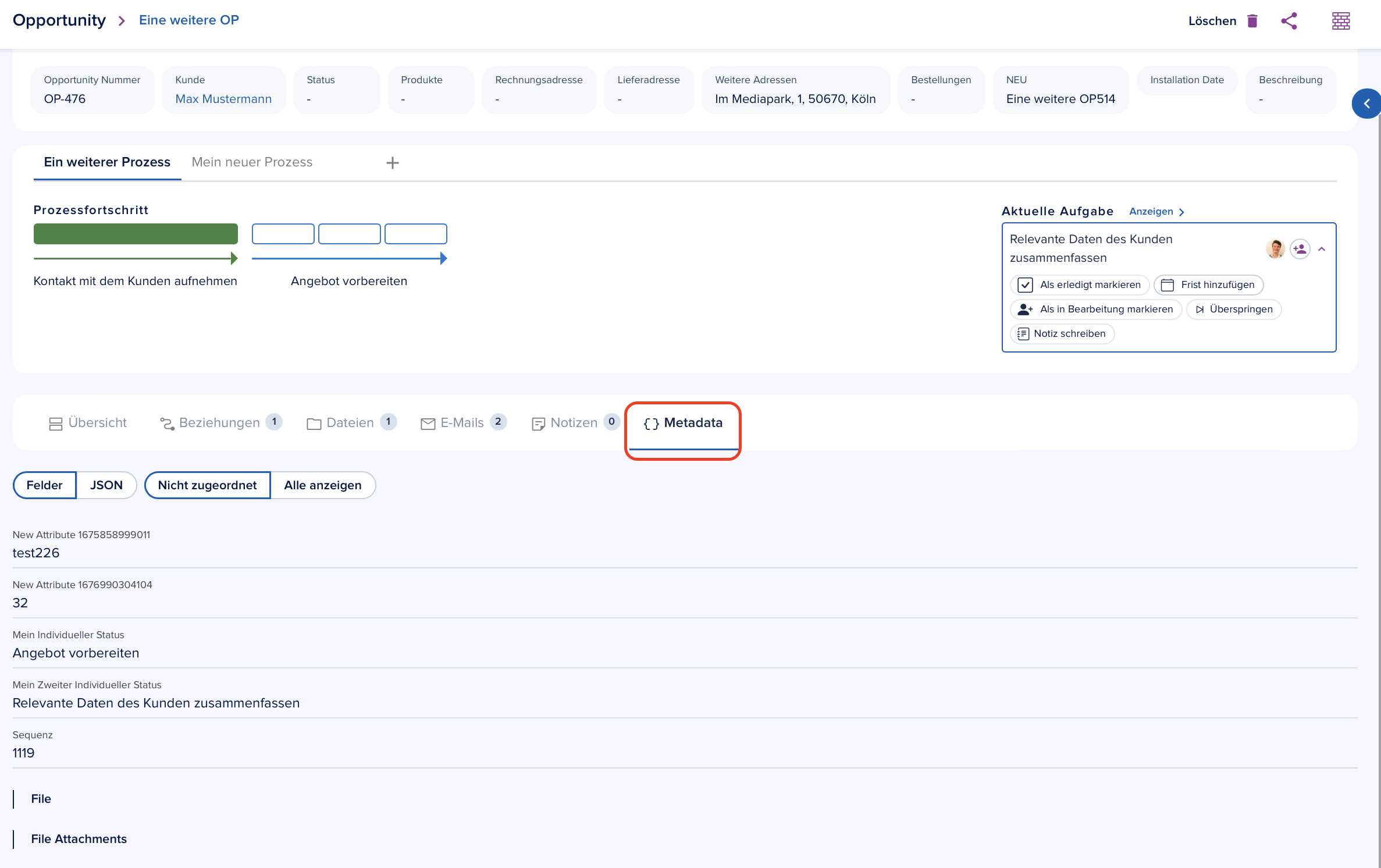
Task: Click the value 32 under New Attribute 1676990304104
Action: (20, 603)
